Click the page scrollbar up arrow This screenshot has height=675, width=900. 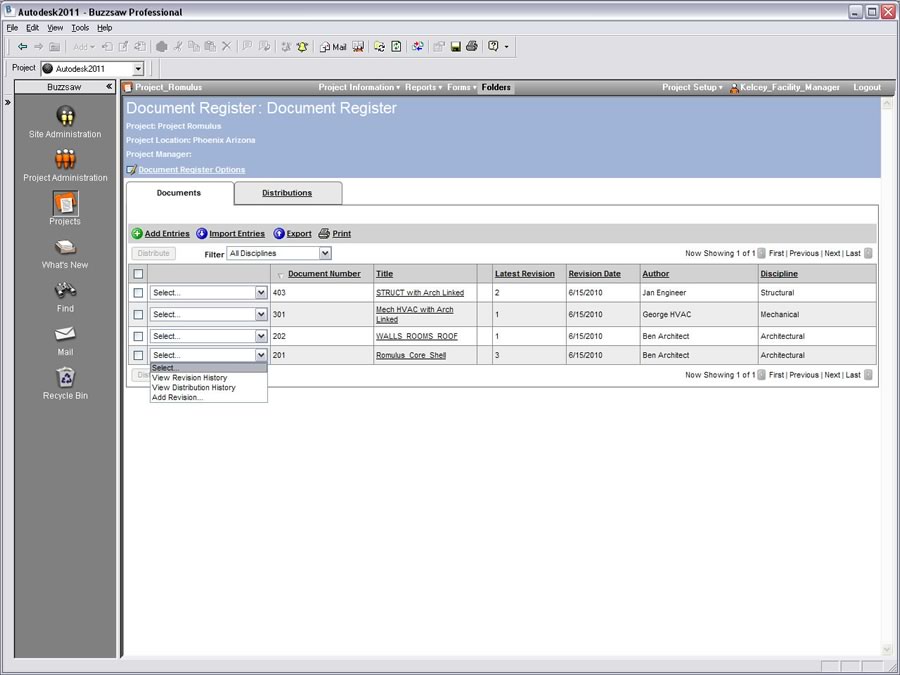tap(887, 104)
